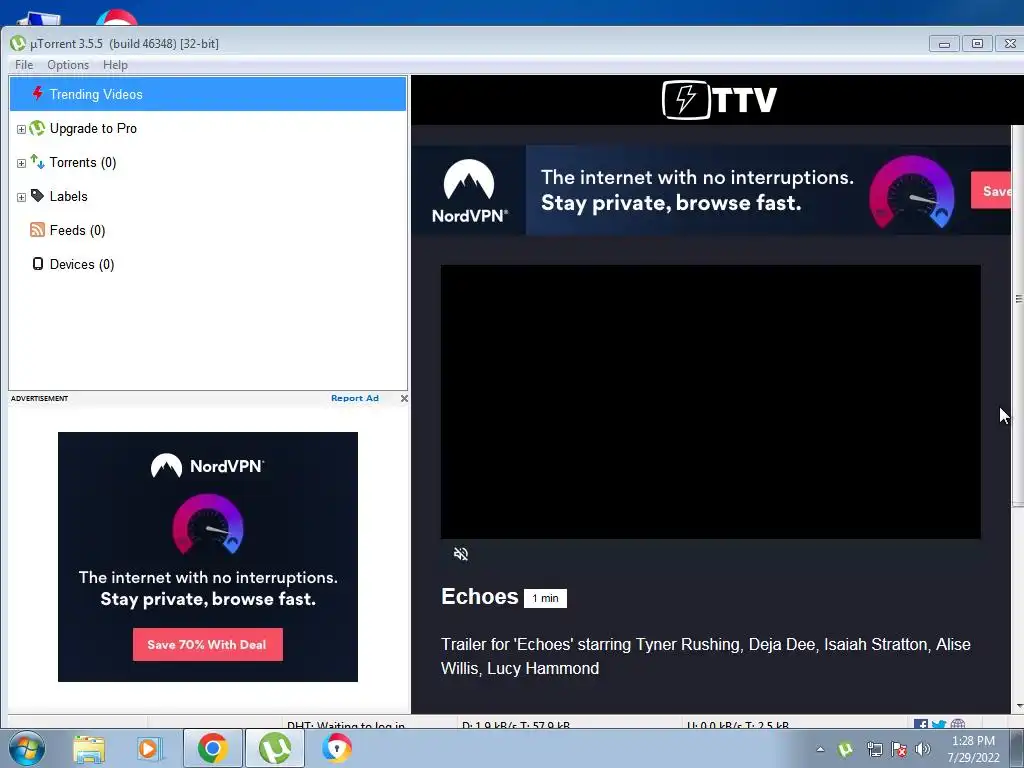Viewport: 1024px width, 768px height.
Task: Click the red Save button in banner
Action: pos(991,191)
